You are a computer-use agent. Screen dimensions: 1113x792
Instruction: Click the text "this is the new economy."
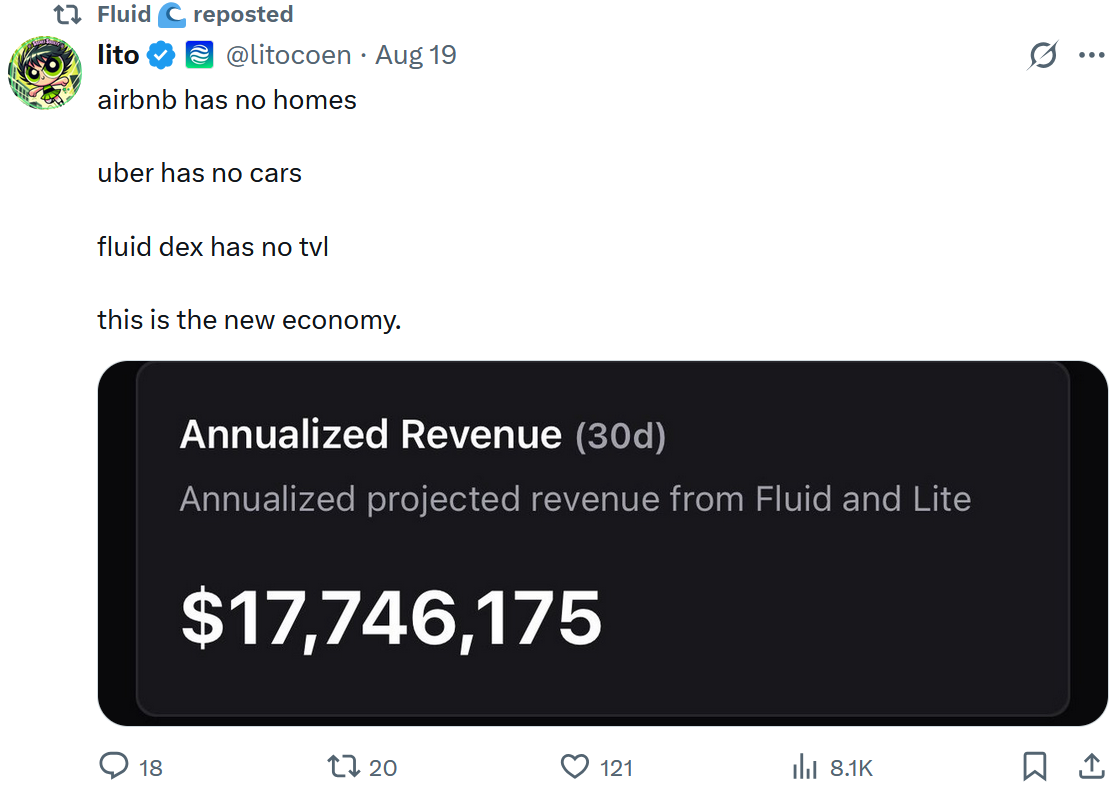[x=249, y=320]
